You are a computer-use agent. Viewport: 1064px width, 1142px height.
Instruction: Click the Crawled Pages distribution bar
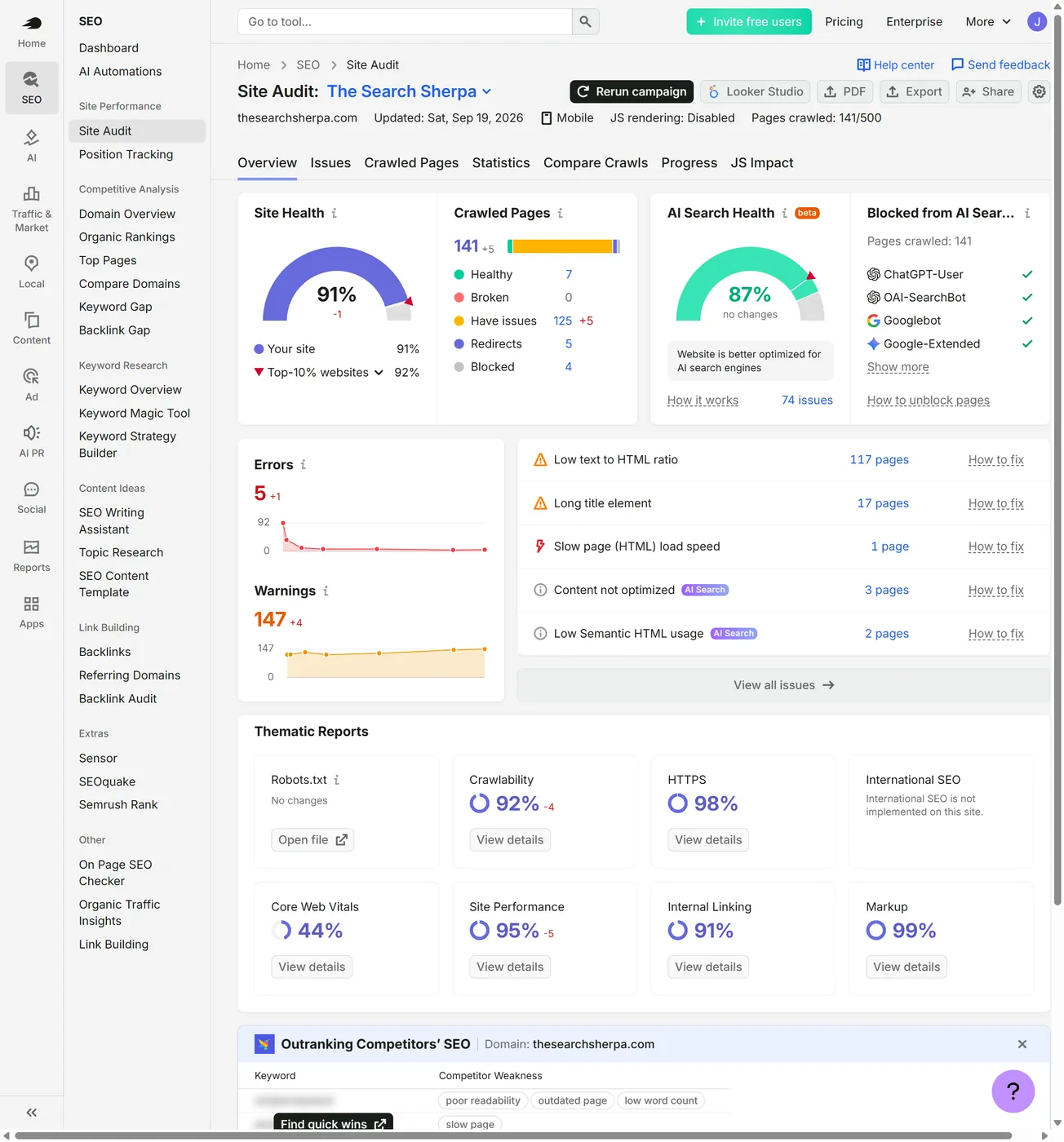pyautogui.click(x=564, y=246)
